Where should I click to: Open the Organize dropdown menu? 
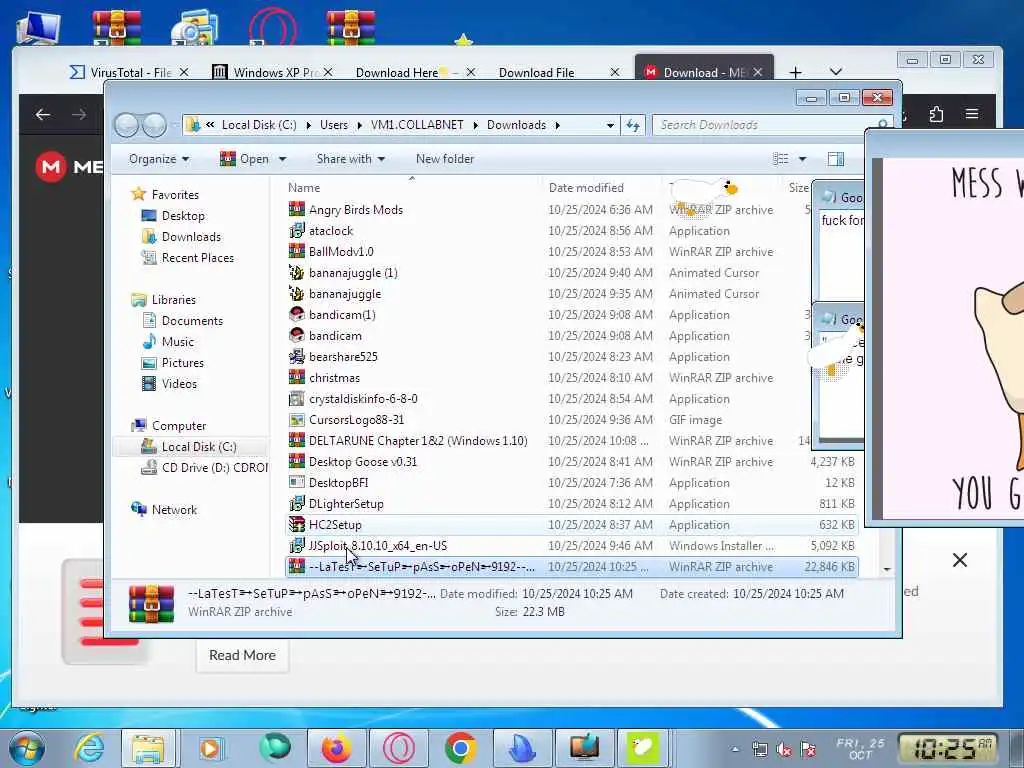pyautogui.click(x=159, y=159)
